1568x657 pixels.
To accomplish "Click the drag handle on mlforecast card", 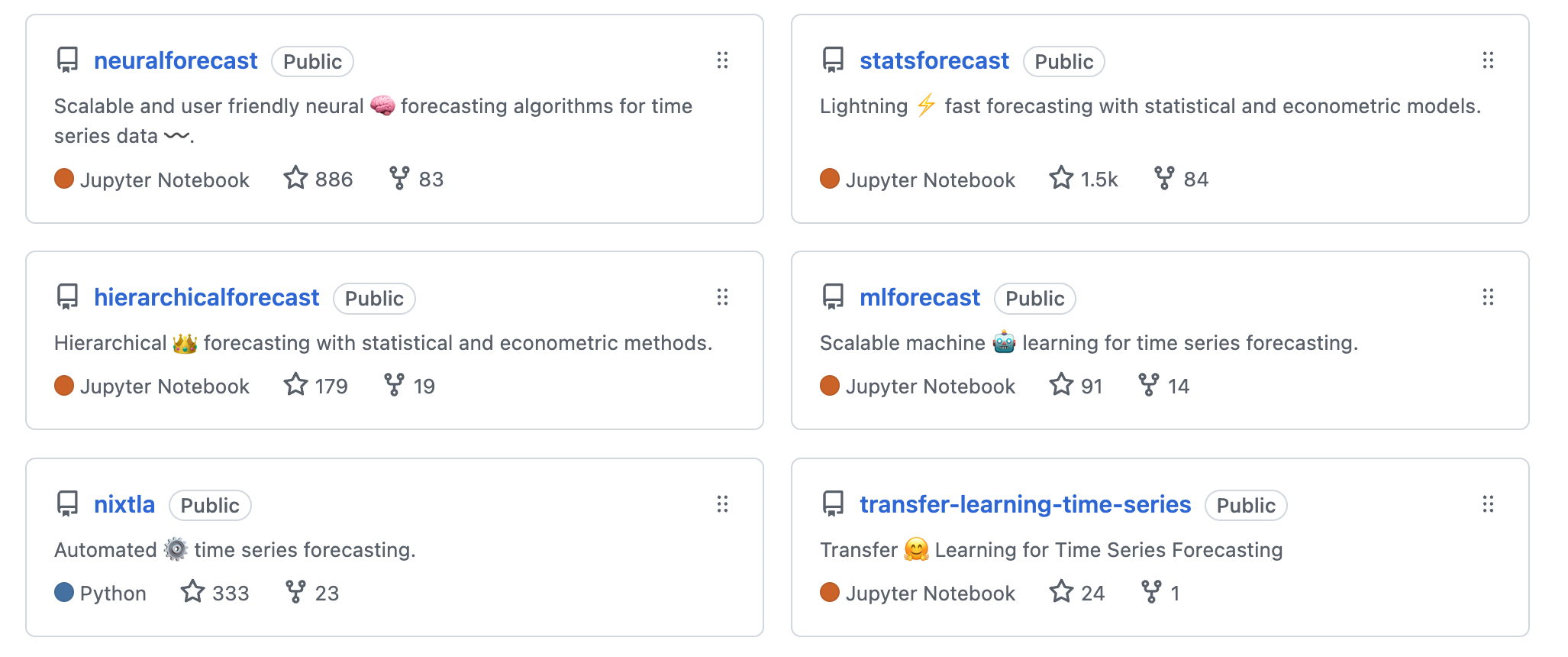I will pos(1488,297).
